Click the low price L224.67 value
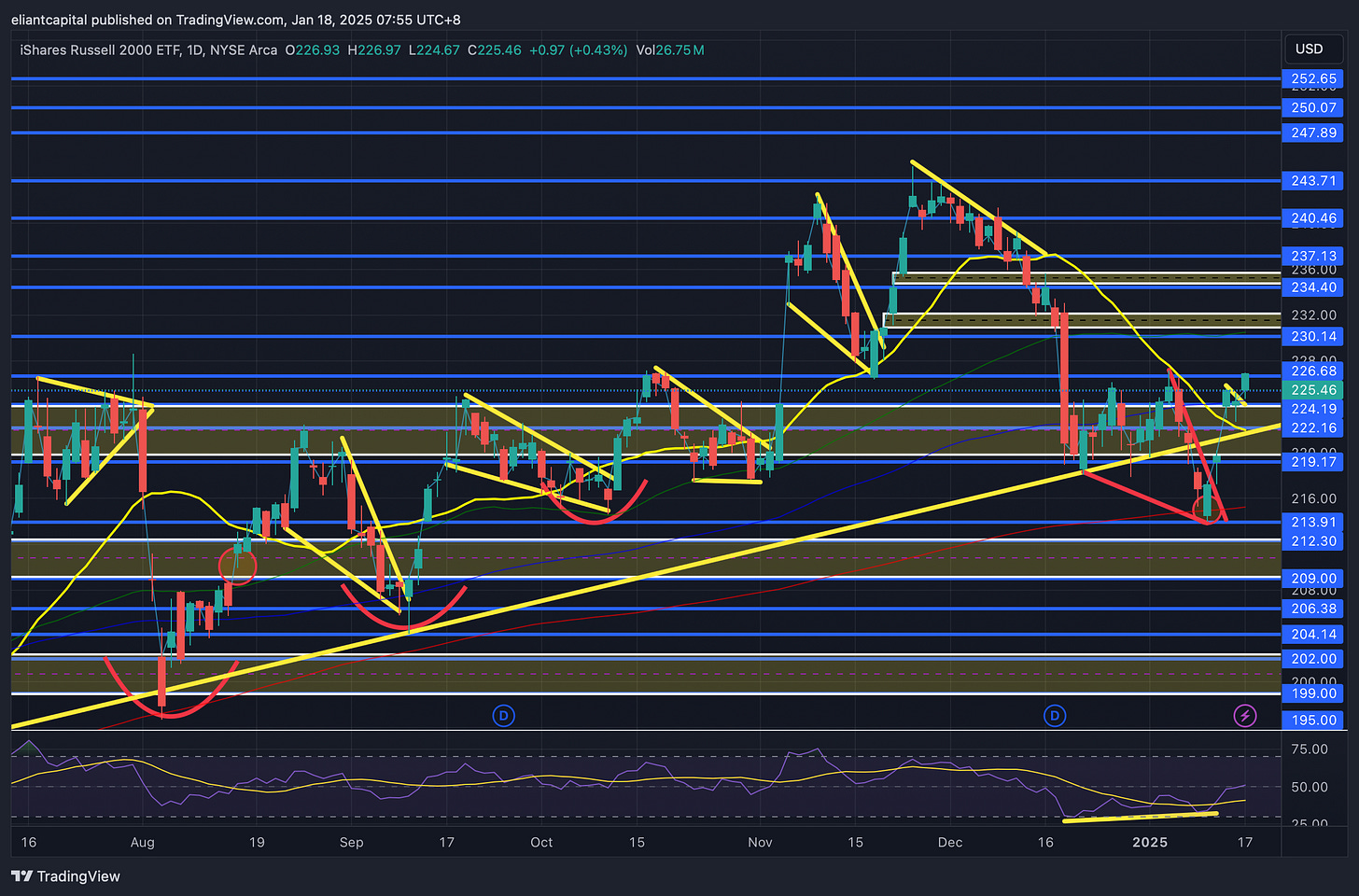Image resolution: width=1359 pixels, height=896 pixels. coord(434,49)
